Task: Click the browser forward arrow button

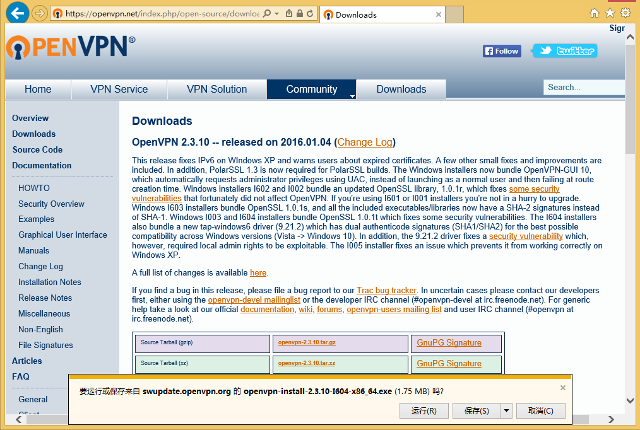Action: 40,13
